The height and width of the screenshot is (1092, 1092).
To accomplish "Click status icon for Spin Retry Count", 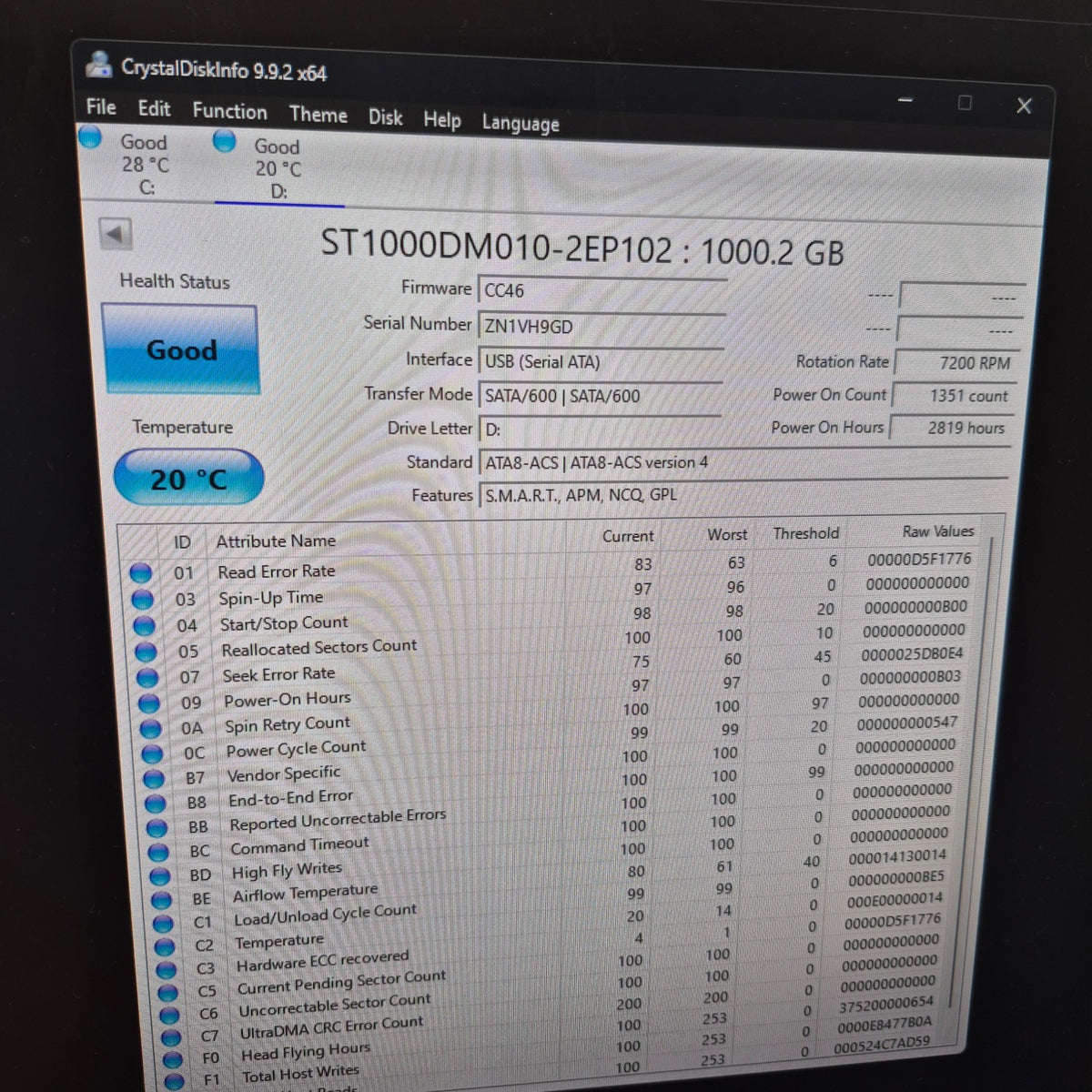I will [151, 729].
